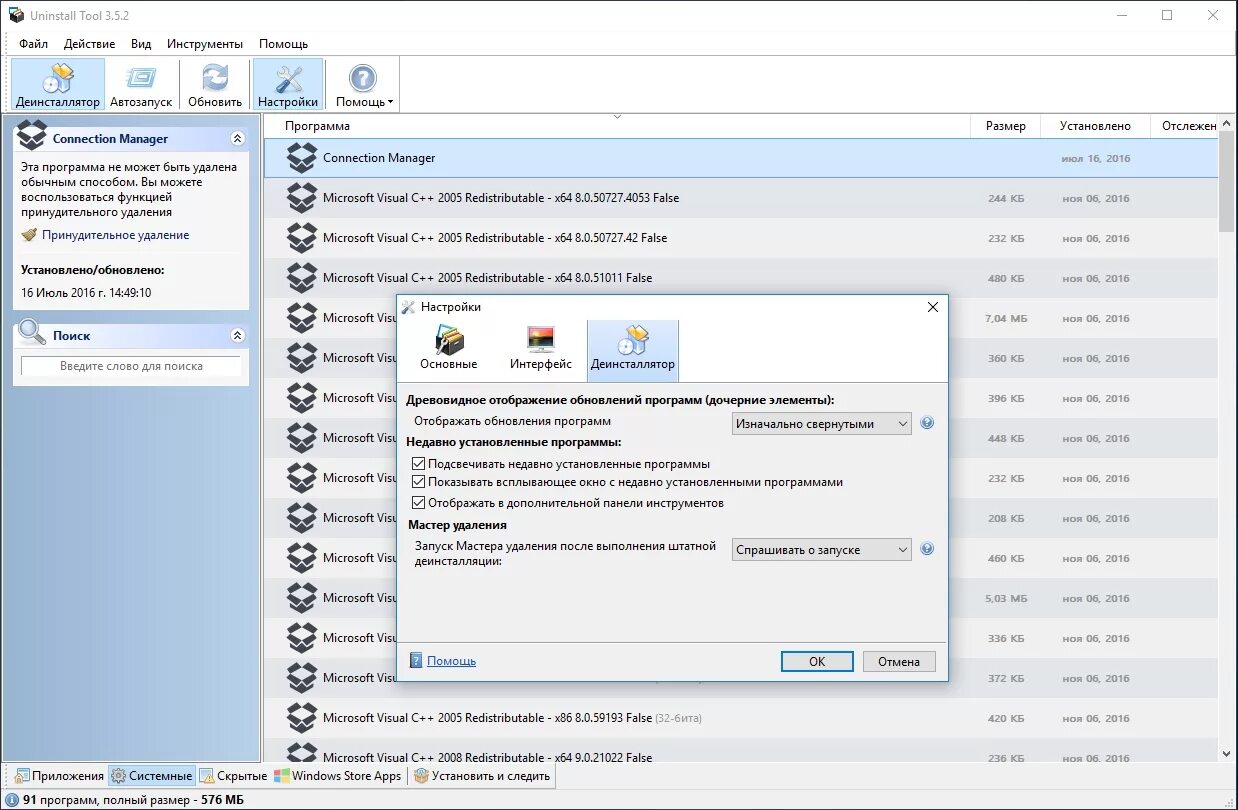Click the Connection Manager box icon in list
The width and height of the screenshot is (1238, 810).
[301, 158]
